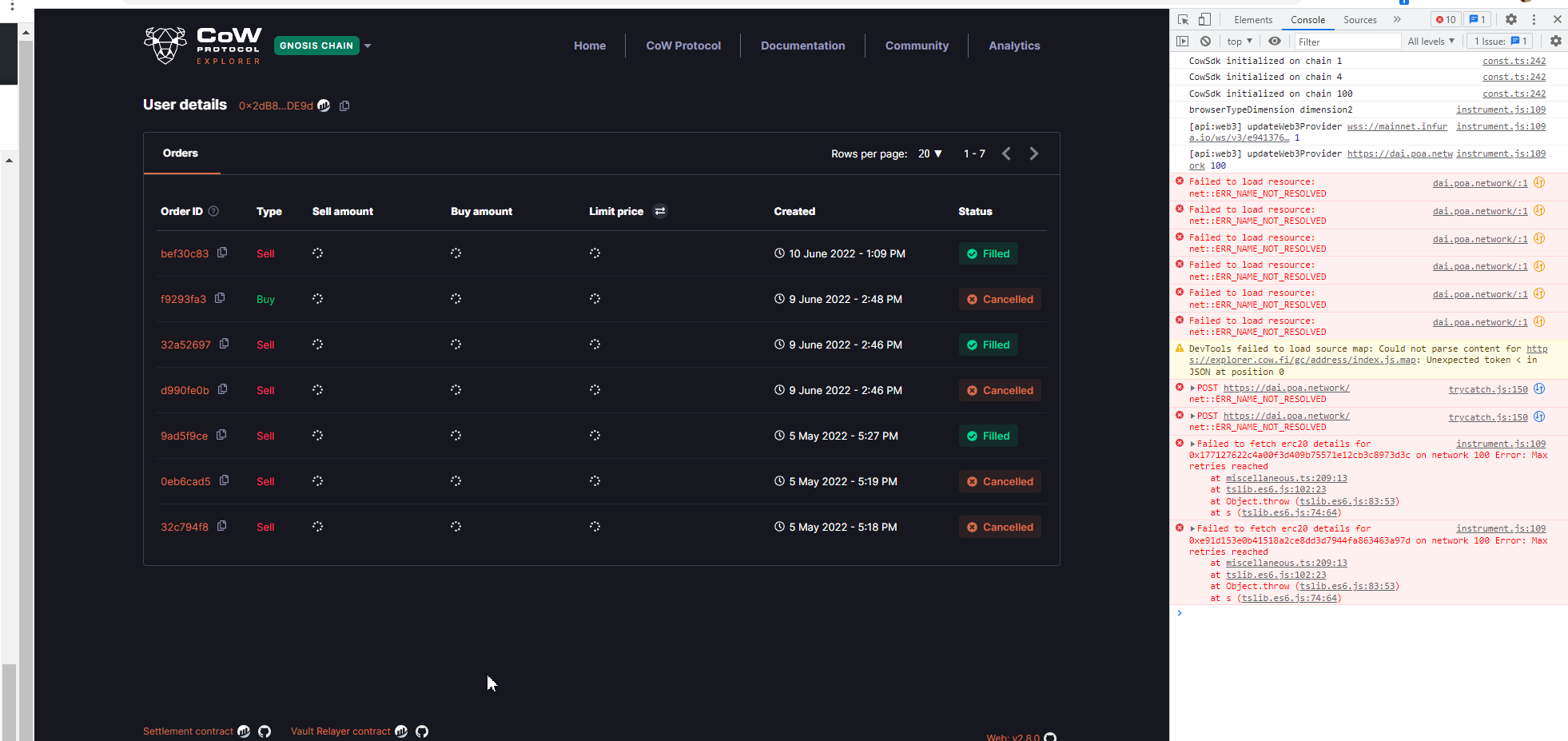
Task: Invert limit price with swap arrows icon
Action: click(660, 211)
